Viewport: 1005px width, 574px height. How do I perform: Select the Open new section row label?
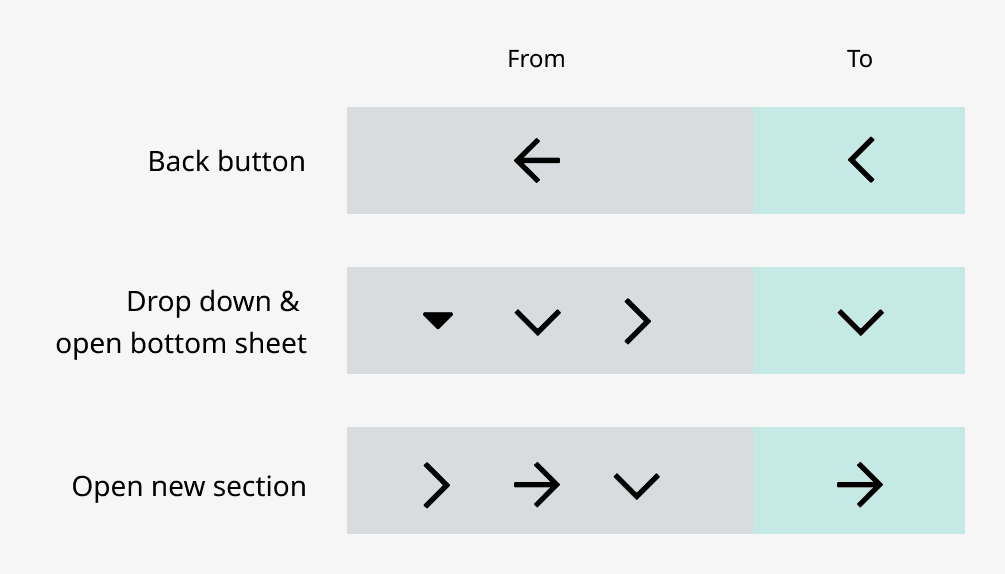click(189, 487)
